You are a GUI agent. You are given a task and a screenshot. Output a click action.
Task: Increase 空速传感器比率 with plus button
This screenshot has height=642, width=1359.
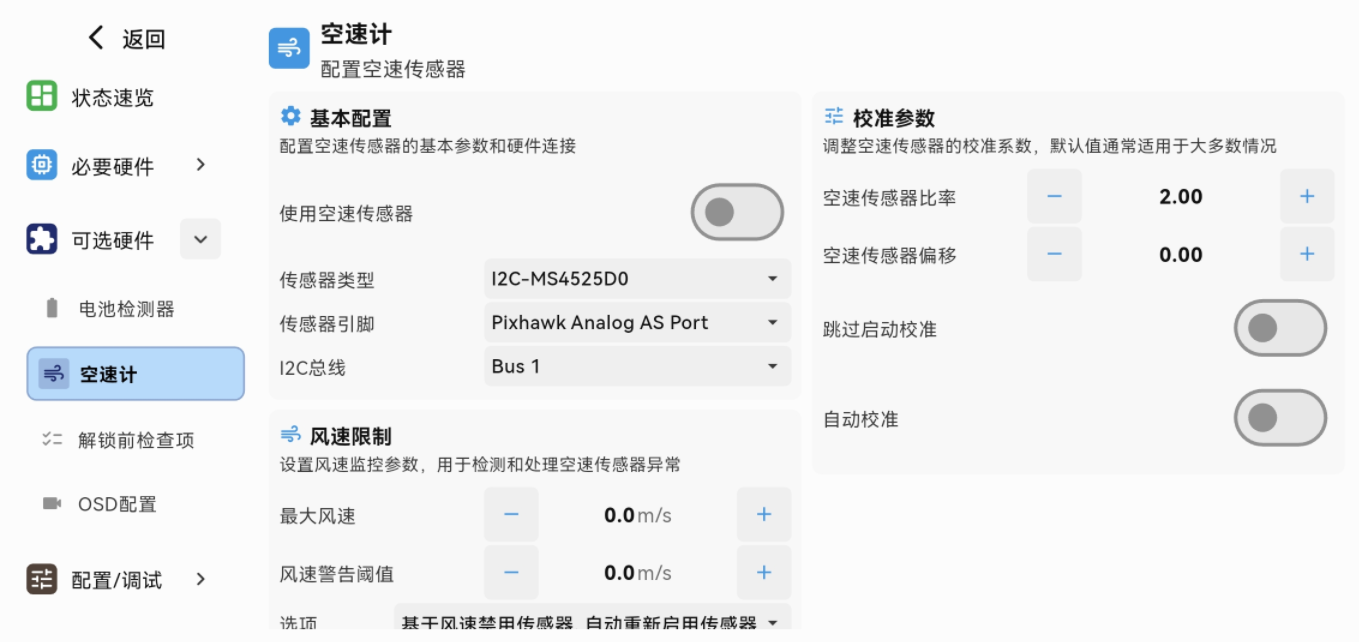point(1306,197)
